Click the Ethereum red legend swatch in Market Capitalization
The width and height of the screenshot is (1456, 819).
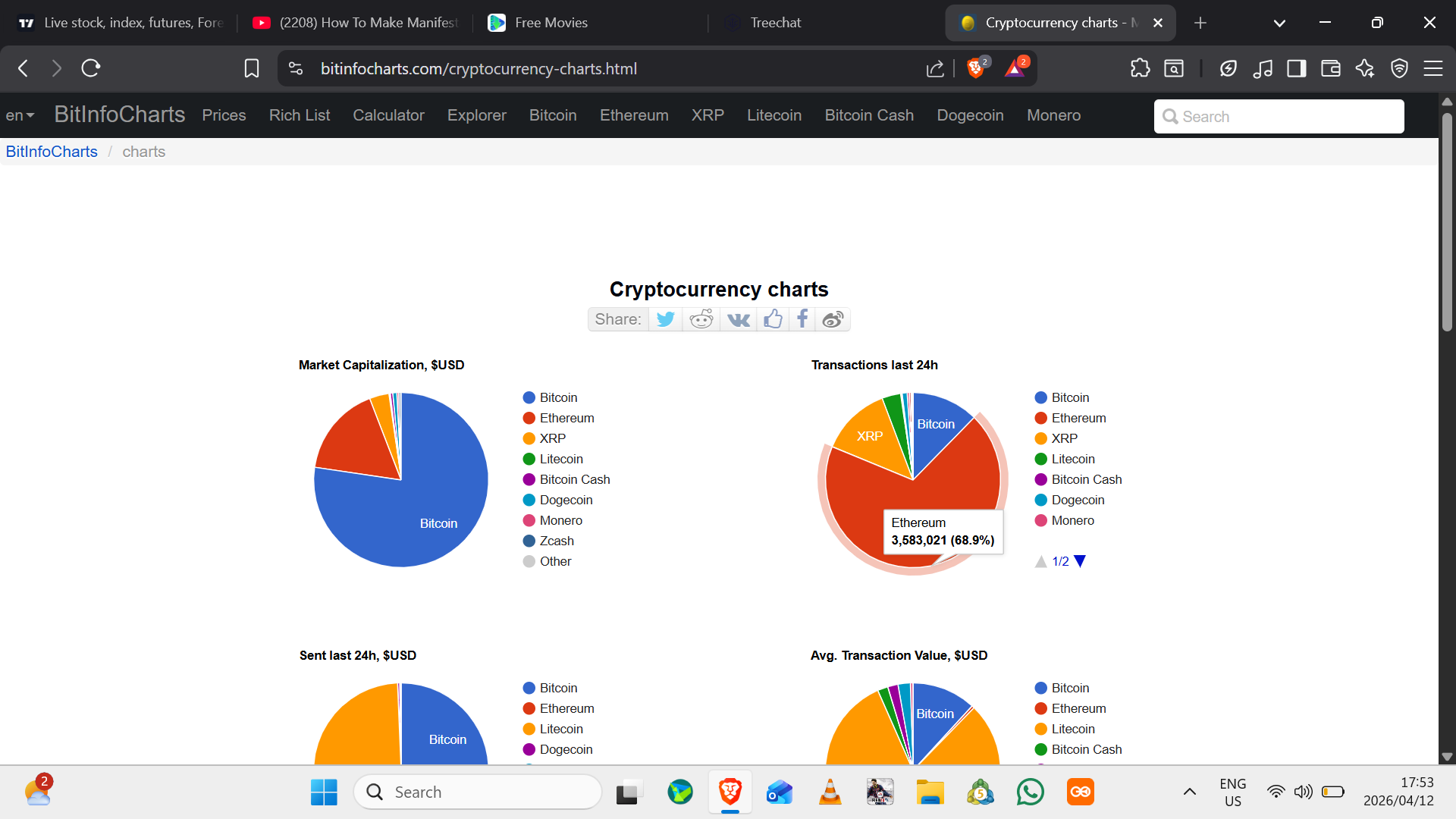tap(529, 418)
